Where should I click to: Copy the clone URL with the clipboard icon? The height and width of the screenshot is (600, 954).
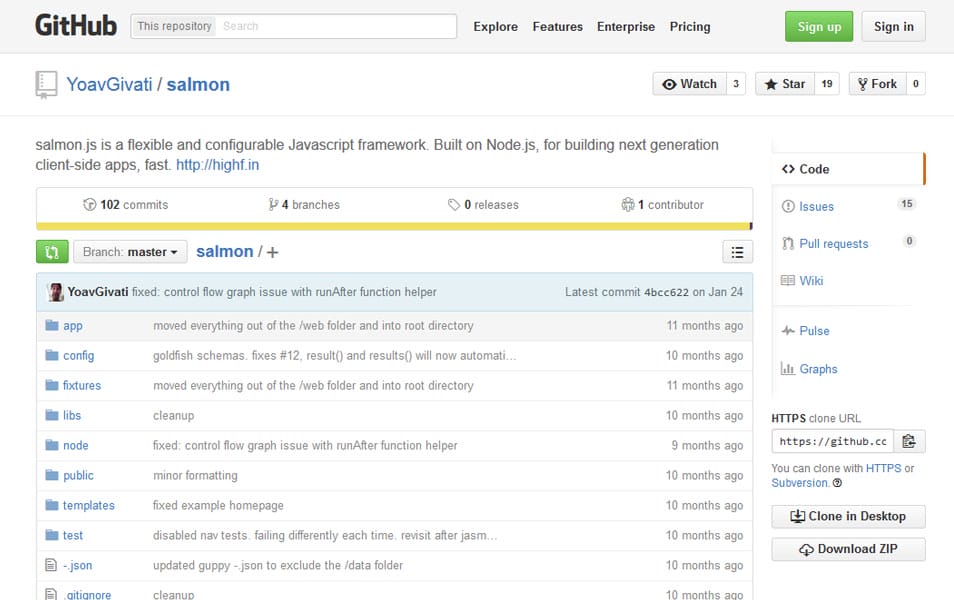pos(909,440)
